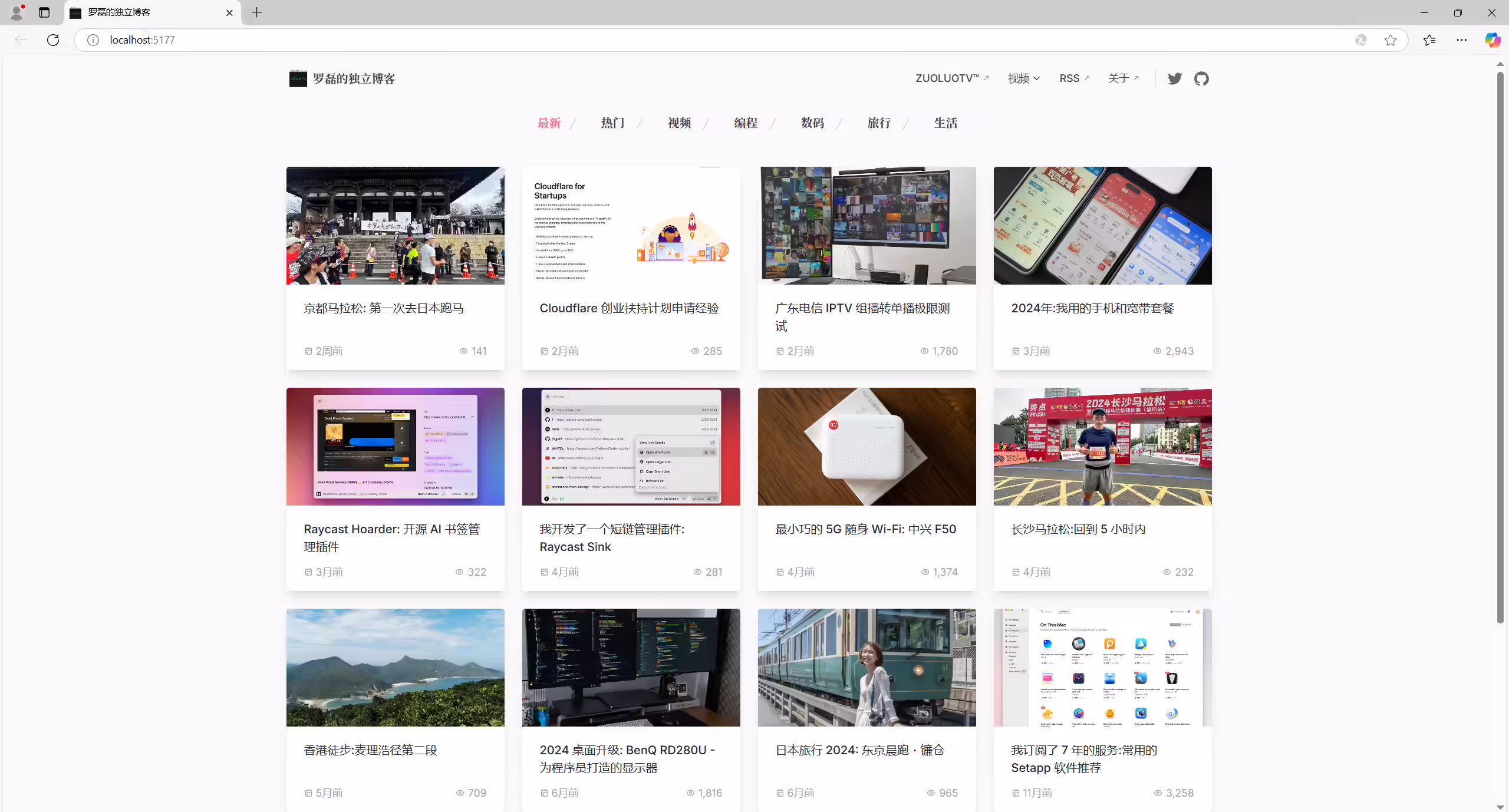
Task: Open the 京都马拉松 post thumbnail
Action: 396,226
